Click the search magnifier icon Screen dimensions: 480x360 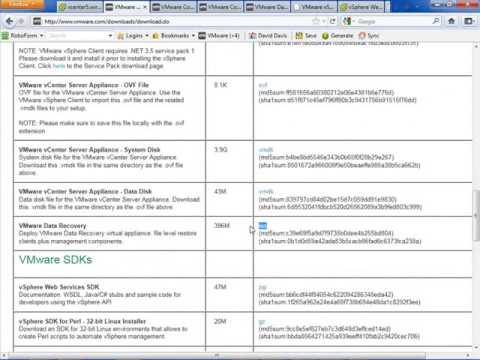click(x=436, y=21)
